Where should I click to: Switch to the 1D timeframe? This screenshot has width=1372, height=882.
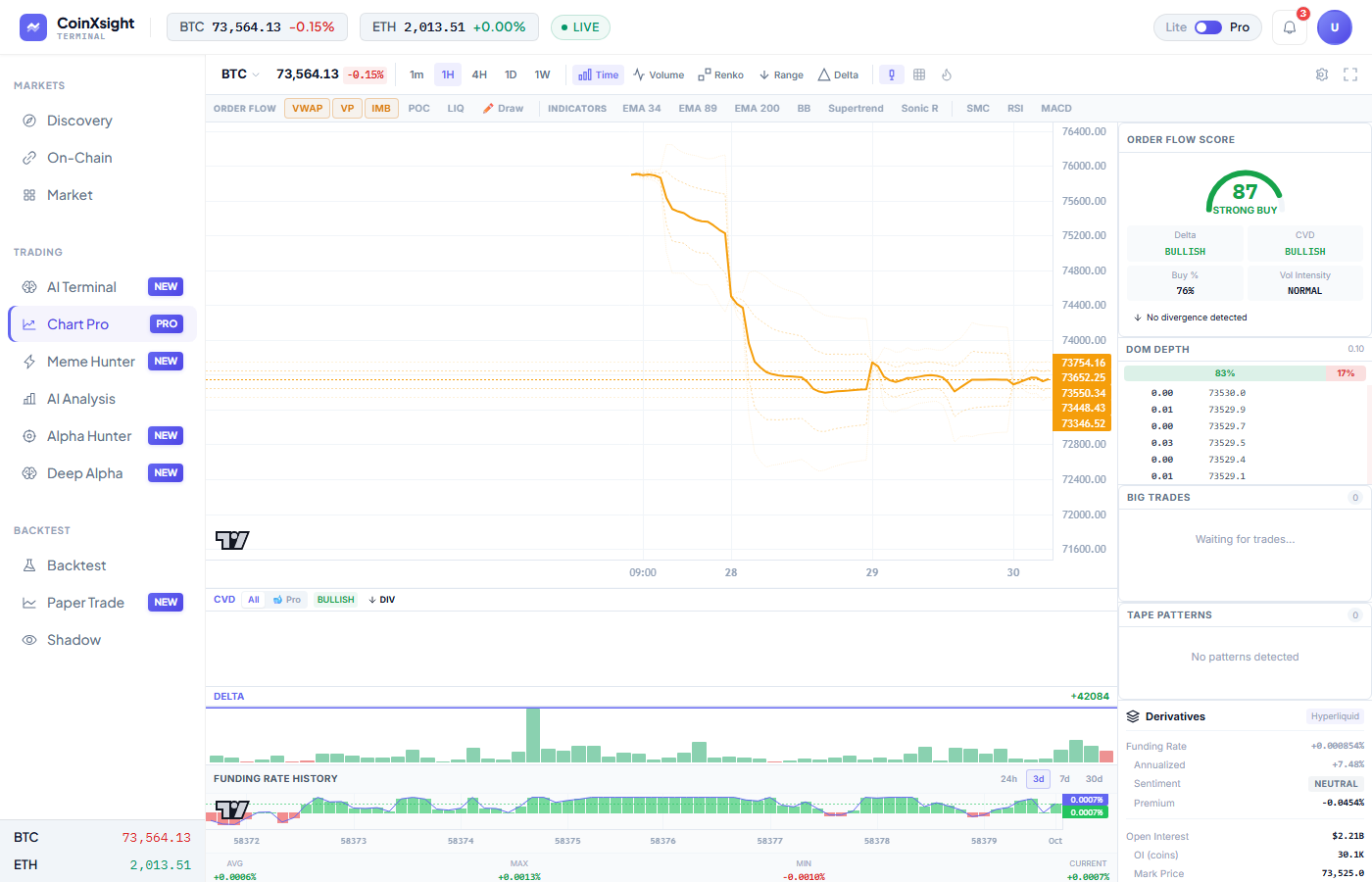click(x=511, y=74)
